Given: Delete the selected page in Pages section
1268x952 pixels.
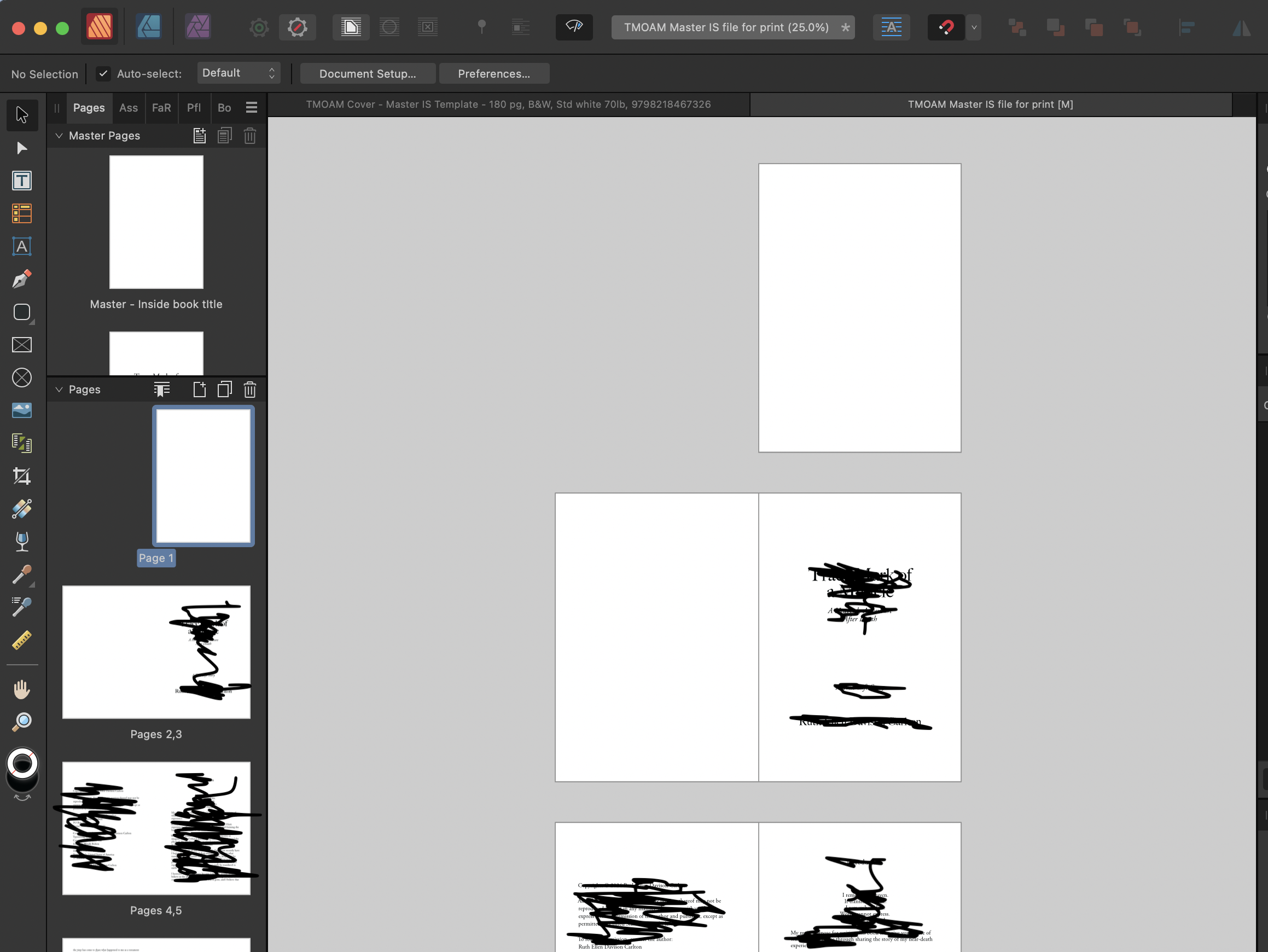Looking at the screenshot, I should pos(250,390).
